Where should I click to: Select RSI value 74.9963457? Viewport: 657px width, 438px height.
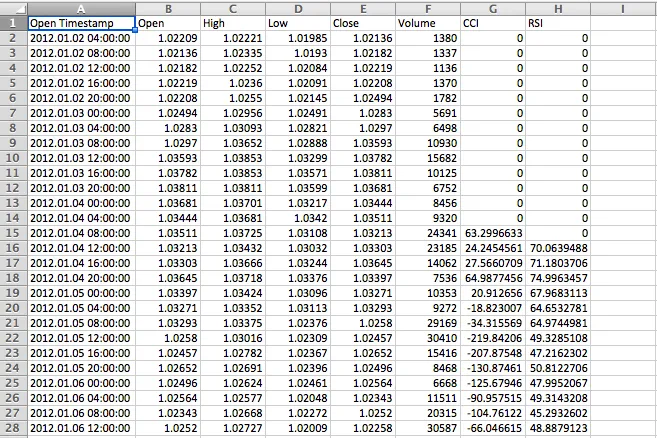pyautogui.click(x=558, y=278)
